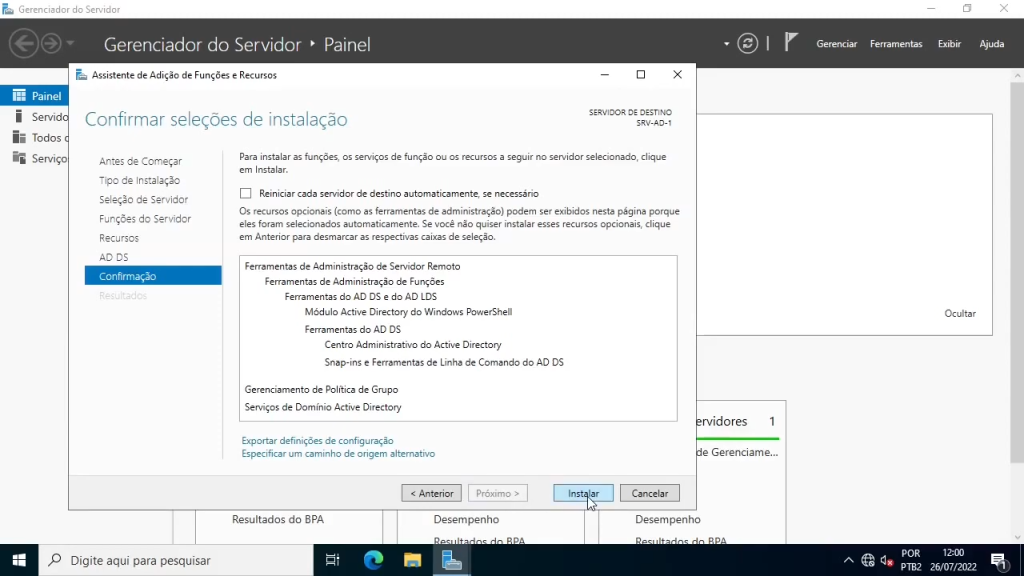Click the file services icon in sidebar

point(19,159)
